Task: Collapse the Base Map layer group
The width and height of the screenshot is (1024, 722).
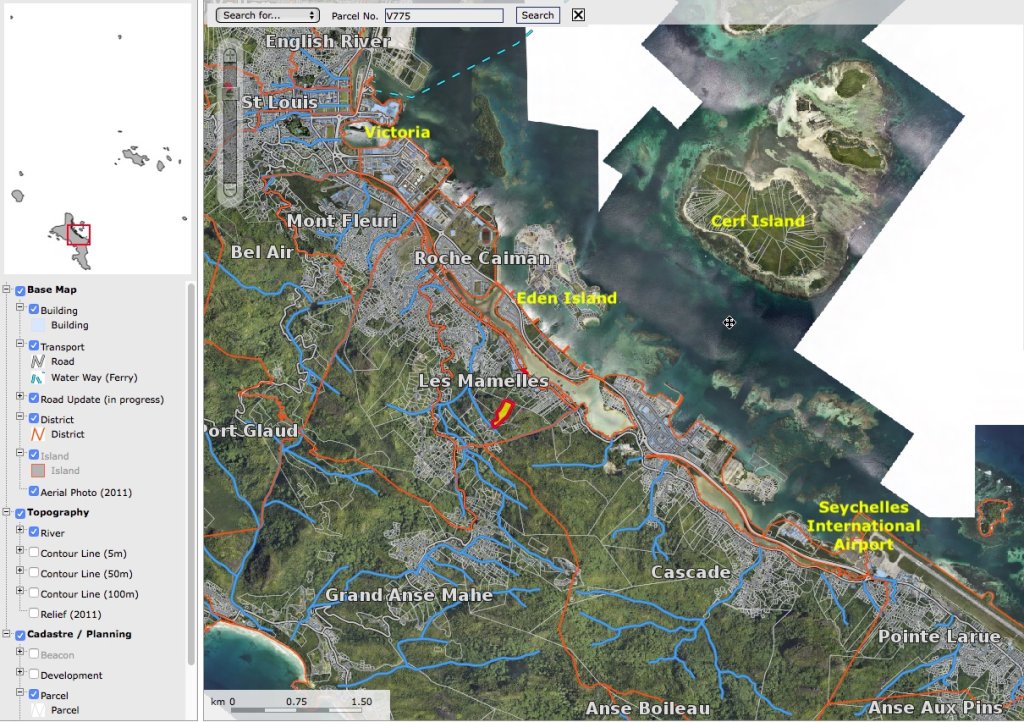Action: (x=8, y=290)
